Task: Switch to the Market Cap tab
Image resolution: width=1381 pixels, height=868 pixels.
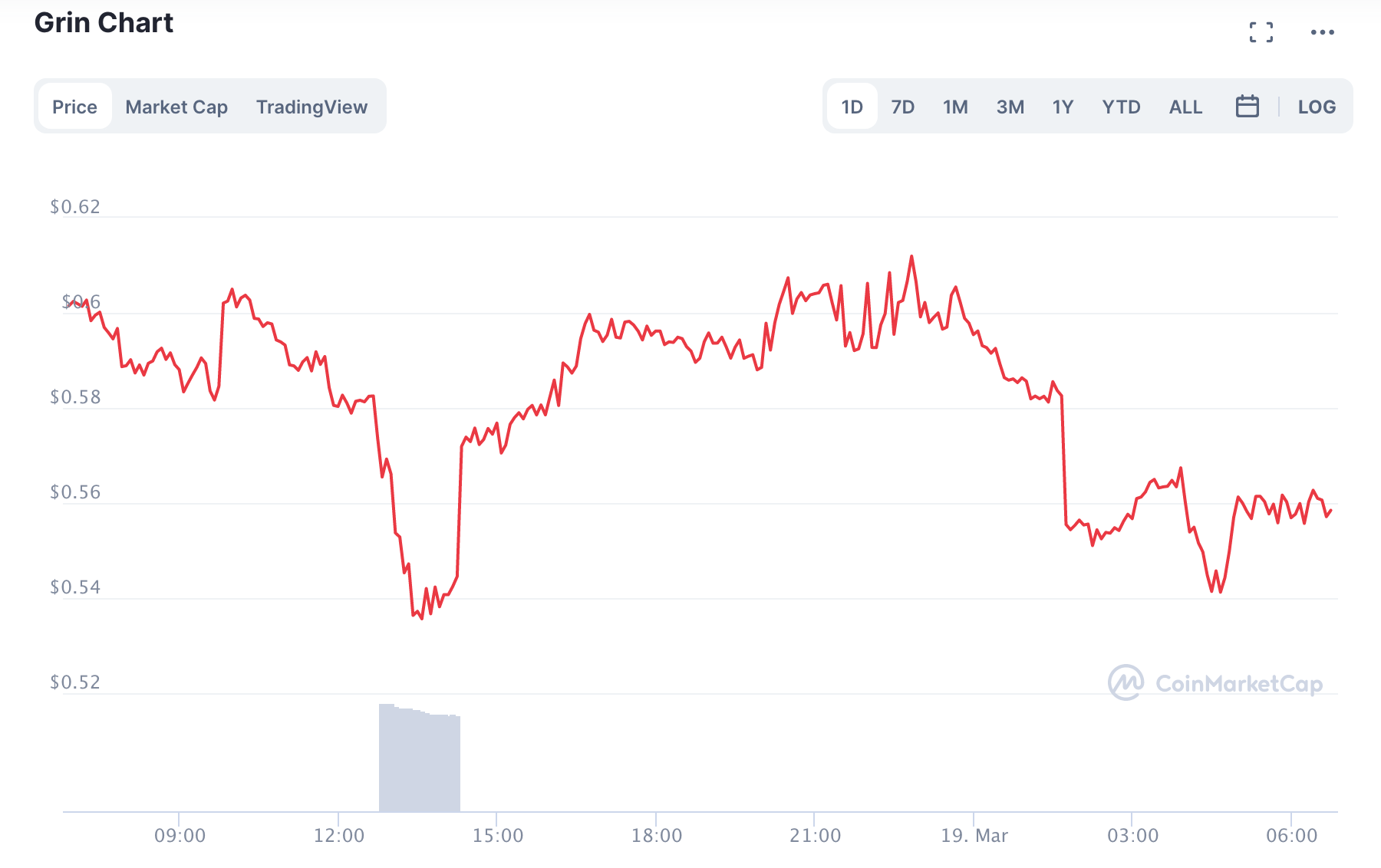Action: [x=176, y=107]
